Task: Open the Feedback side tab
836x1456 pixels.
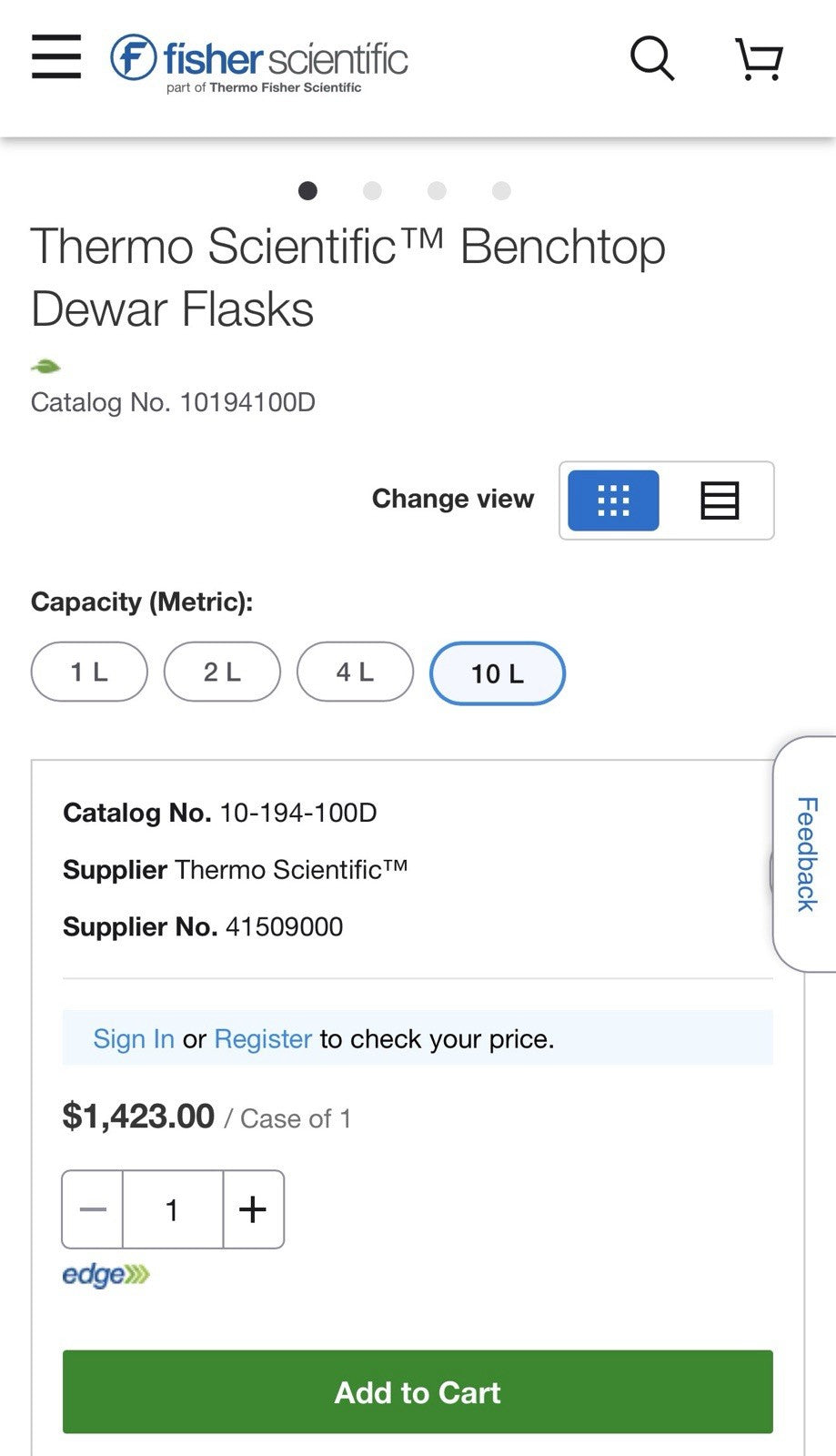Action: click(805, 854)
